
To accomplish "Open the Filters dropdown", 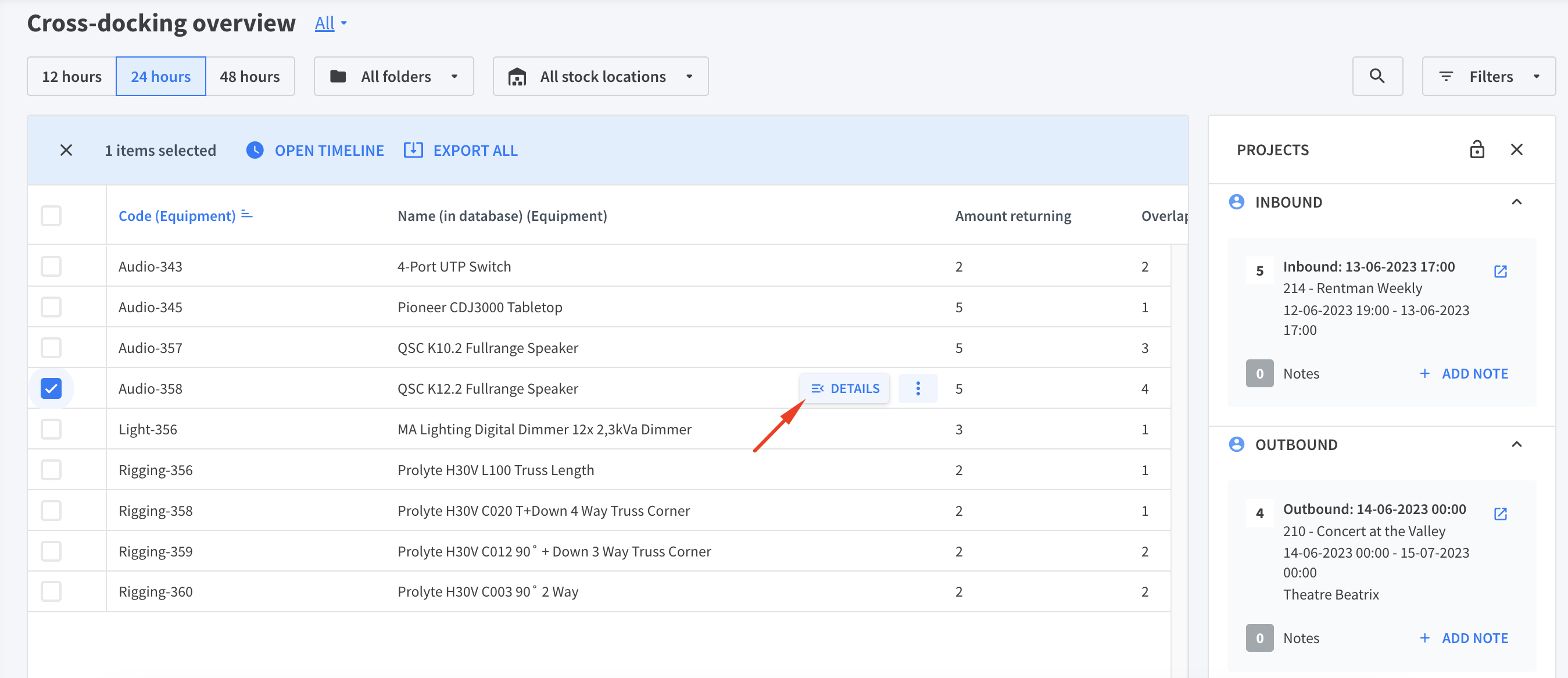I will pos(1488,76).
